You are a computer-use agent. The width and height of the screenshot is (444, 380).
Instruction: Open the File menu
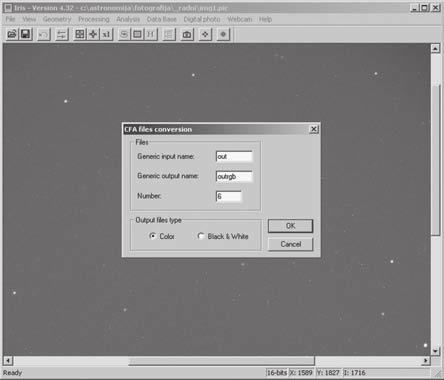10,19
